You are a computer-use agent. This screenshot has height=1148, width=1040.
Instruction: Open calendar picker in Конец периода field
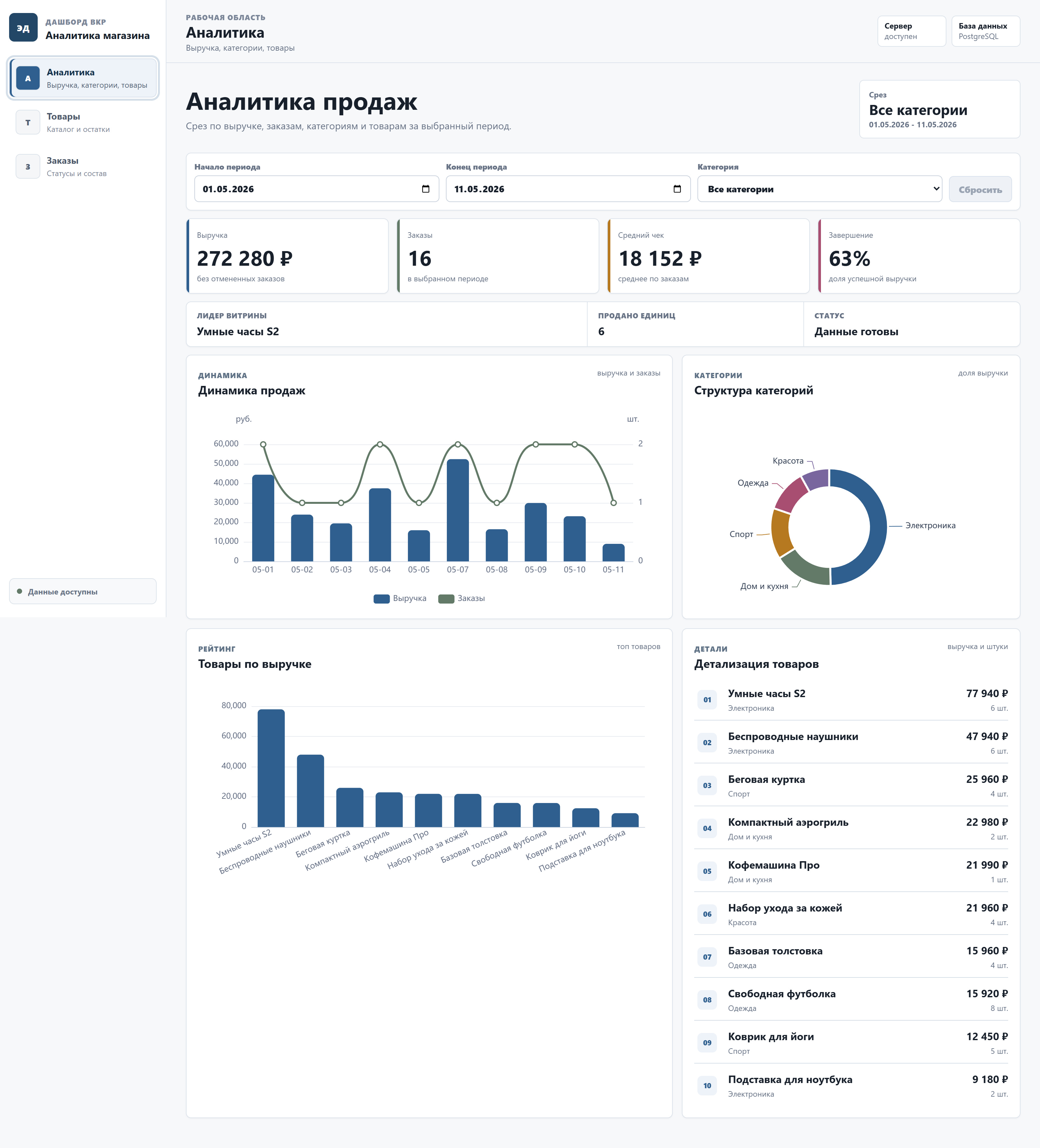point(677,189)
